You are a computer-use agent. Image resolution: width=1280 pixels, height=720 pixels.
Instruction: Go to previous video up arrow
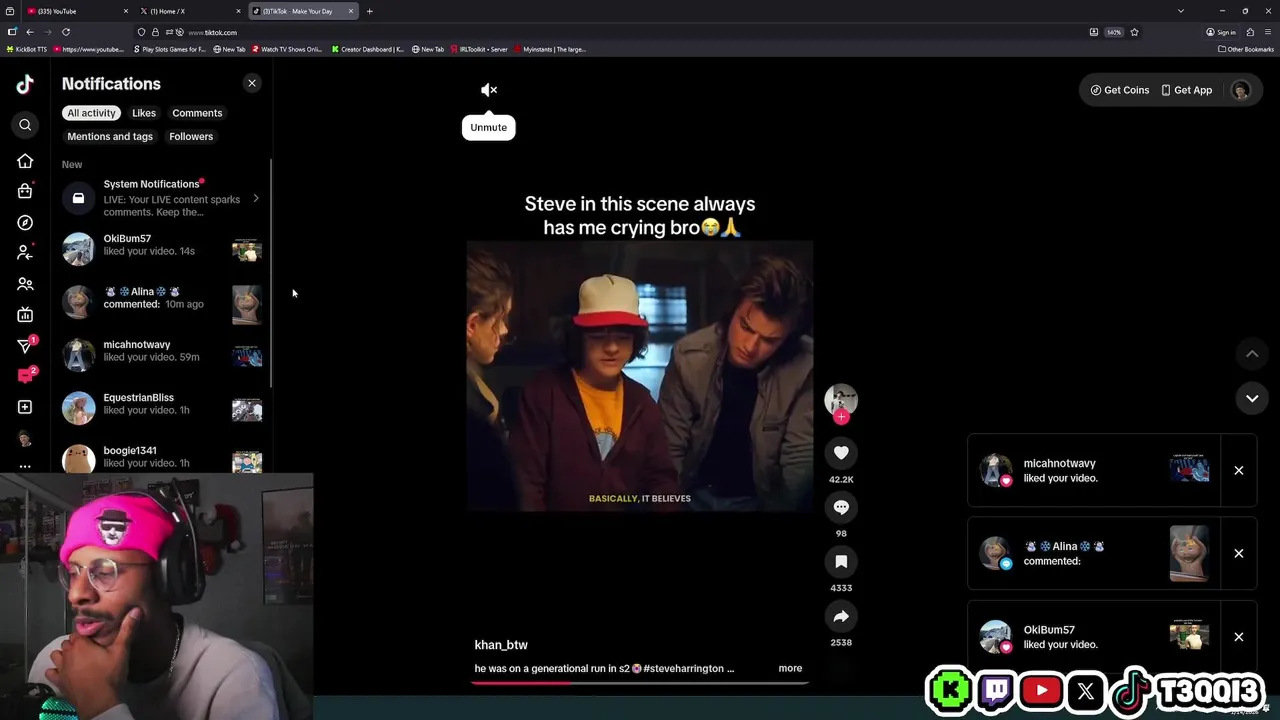(x=1252, y=354)
